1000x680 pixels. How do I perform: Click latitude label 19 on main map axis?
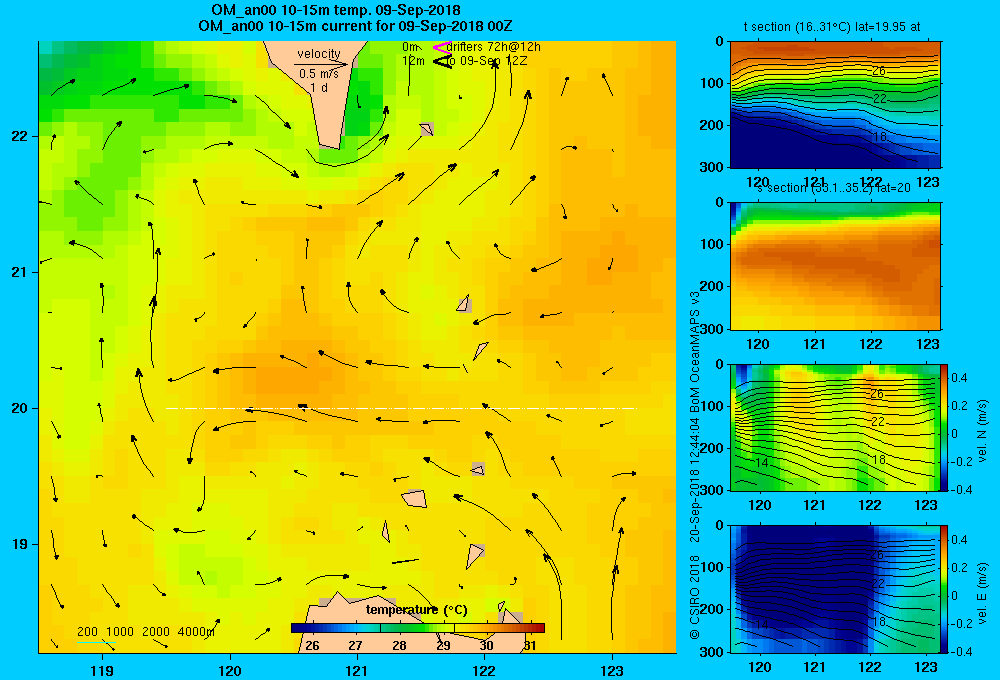pyautogui.click(x=20, y=544)
